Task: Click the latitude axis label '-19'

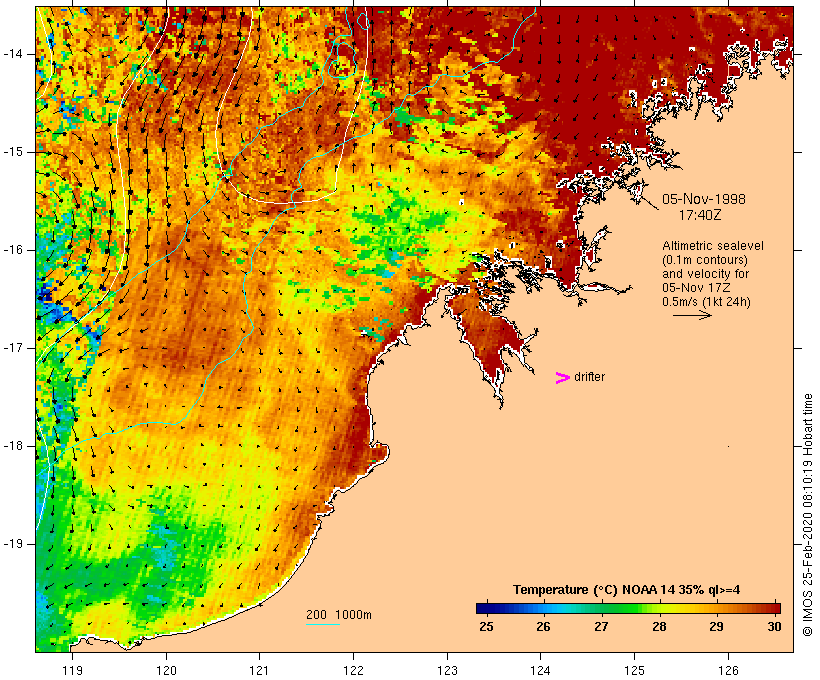Action: pos(13,544)
